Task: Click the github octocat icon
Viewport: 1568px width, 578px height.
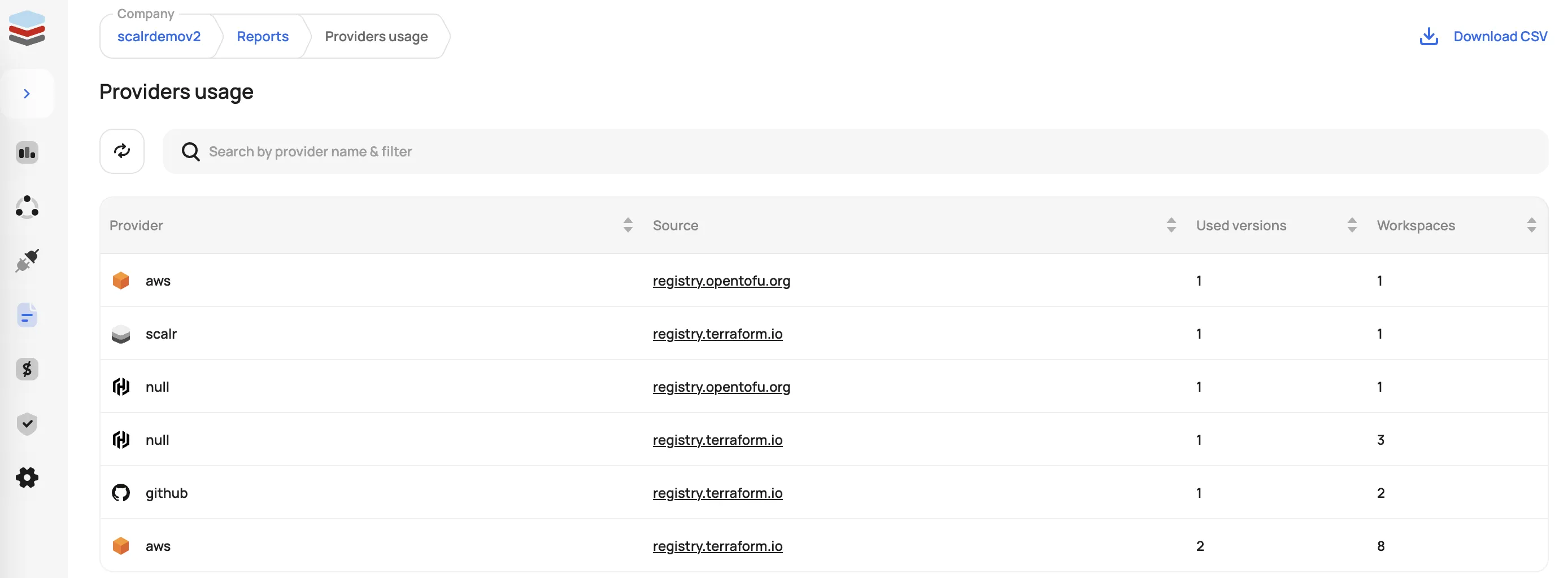Action: pos(120,492)
